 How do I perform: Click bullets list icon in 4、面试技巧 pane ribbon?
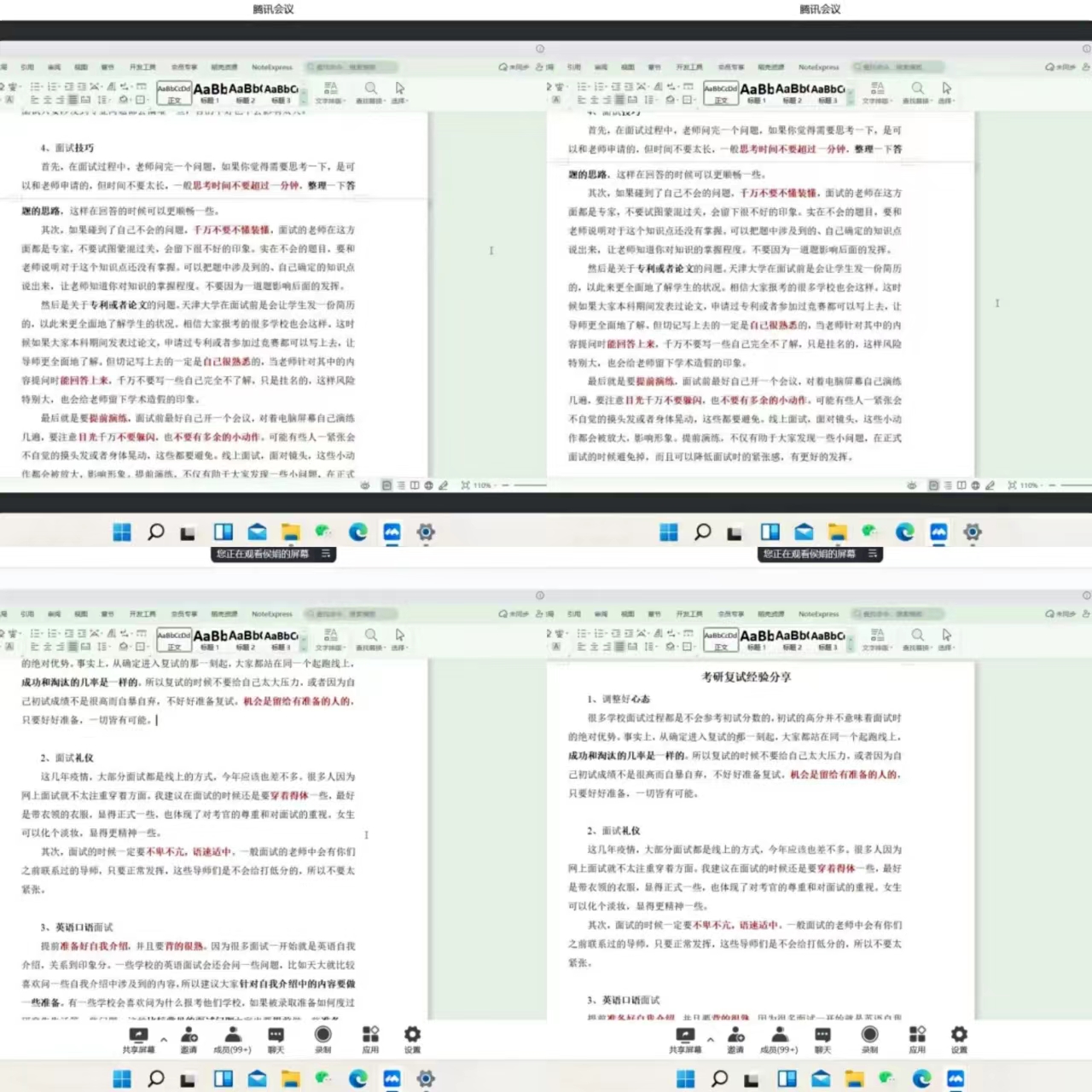click(36, 86)
